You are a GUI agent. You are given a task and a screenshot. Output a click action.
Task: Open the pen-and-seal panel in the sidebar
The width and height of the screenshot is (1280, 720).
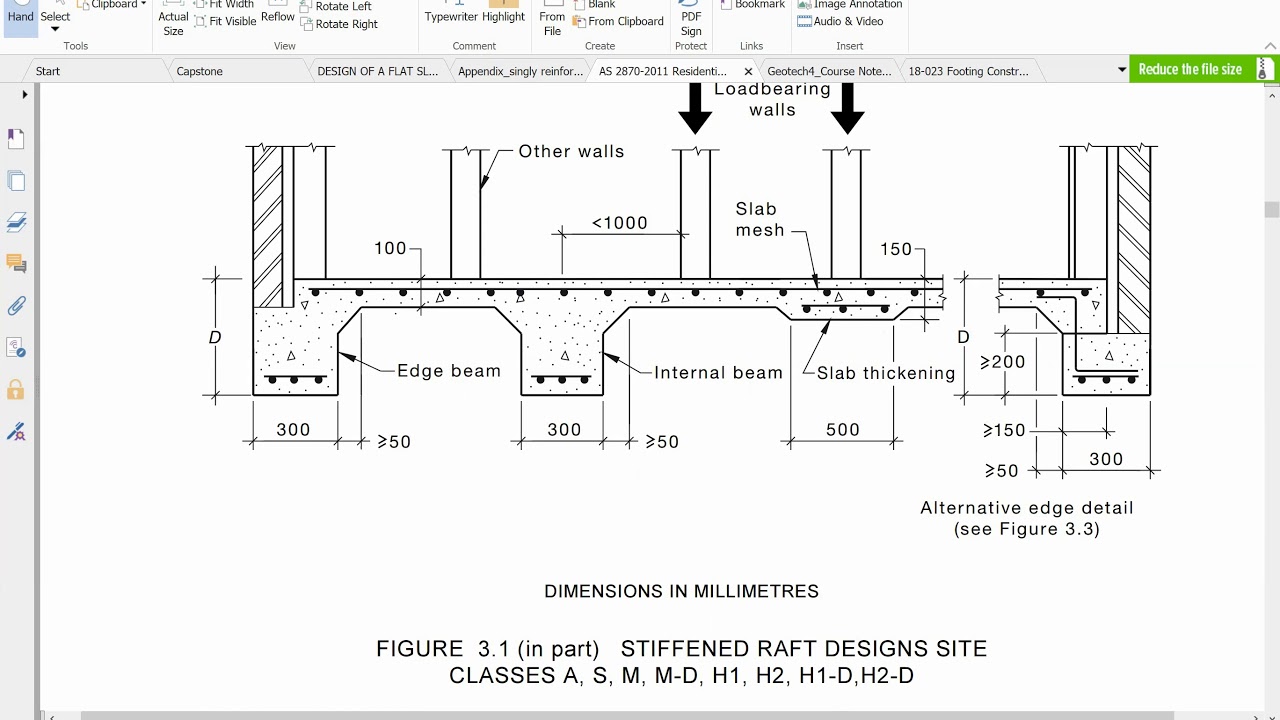[16, 432]
